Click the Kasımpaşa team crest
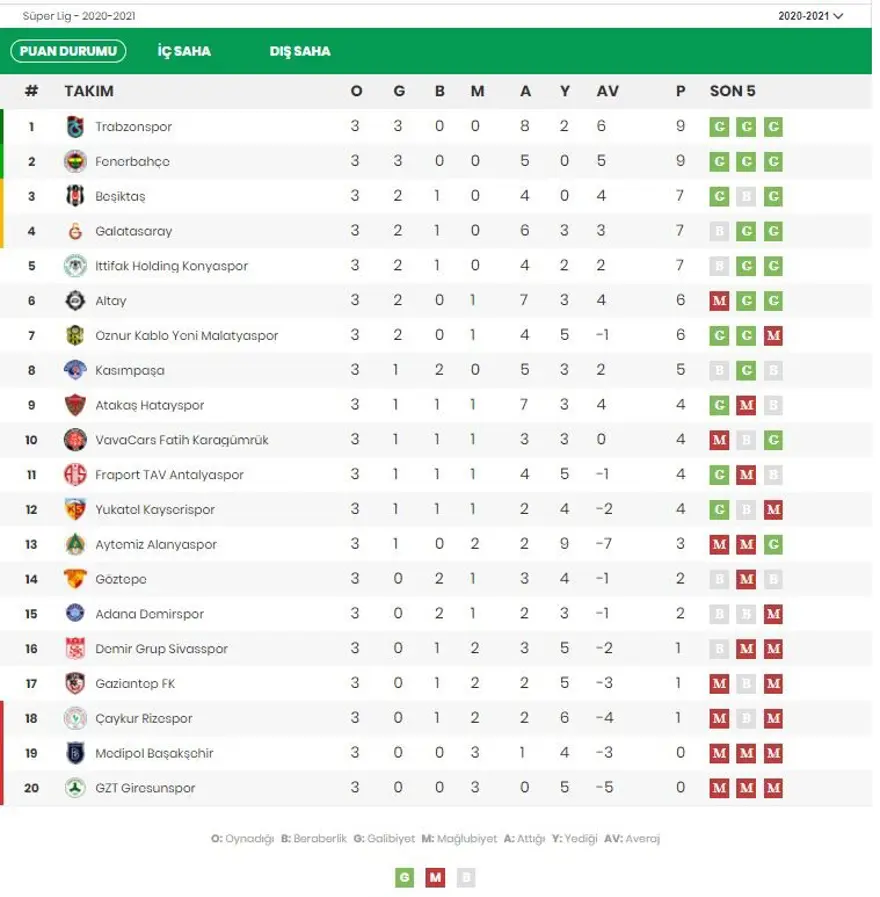Viewport: 880px width, 897px height. [x=76, y=370]
